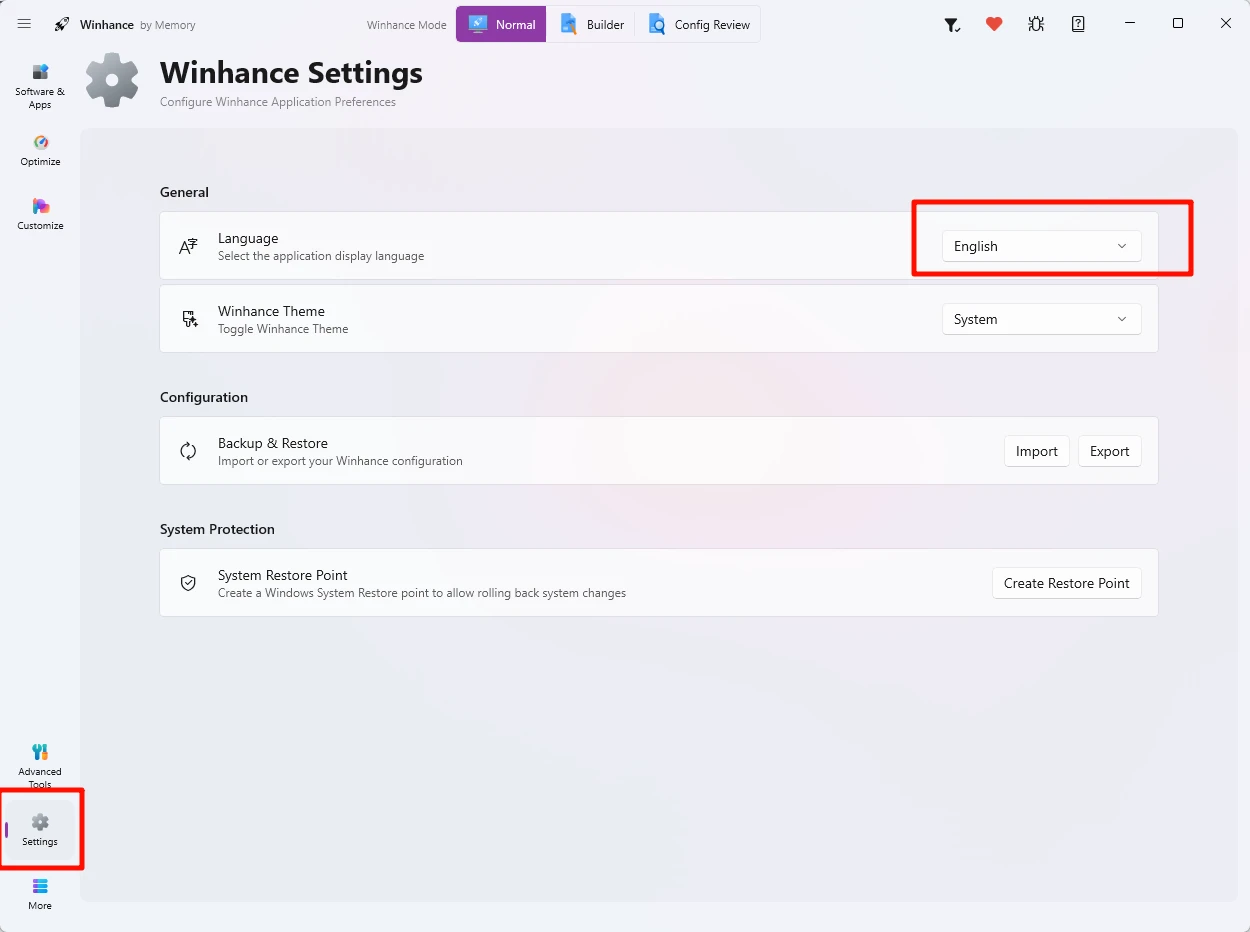Viewport: 1250px width, 932px height.
Task: Click the 'System Restore Point' title
Action: coord(283,575)
